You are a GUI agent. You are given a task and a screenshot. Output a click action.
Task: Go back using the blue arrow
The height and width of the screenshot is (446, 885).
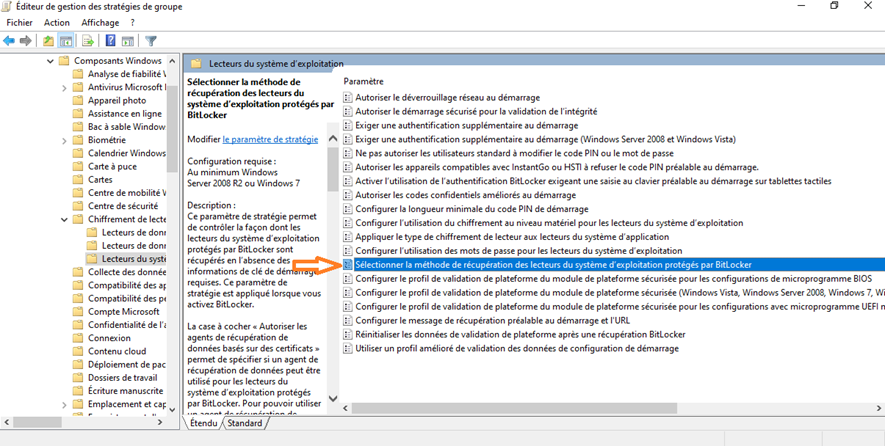(8, 41)
